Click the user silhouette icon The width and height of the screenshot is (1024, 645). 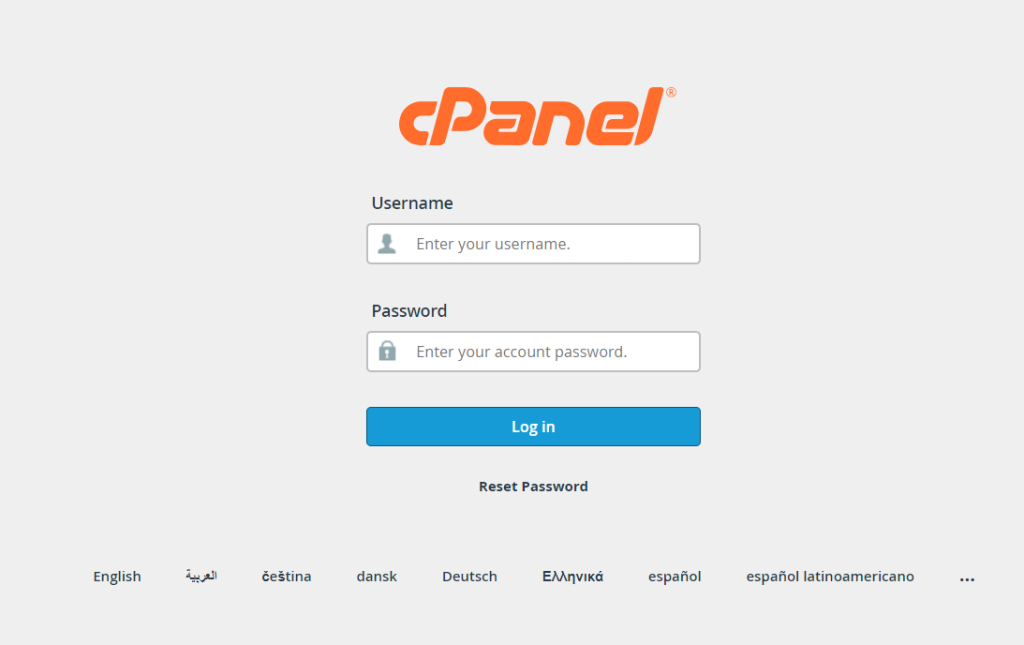click(x=387, y=243)
